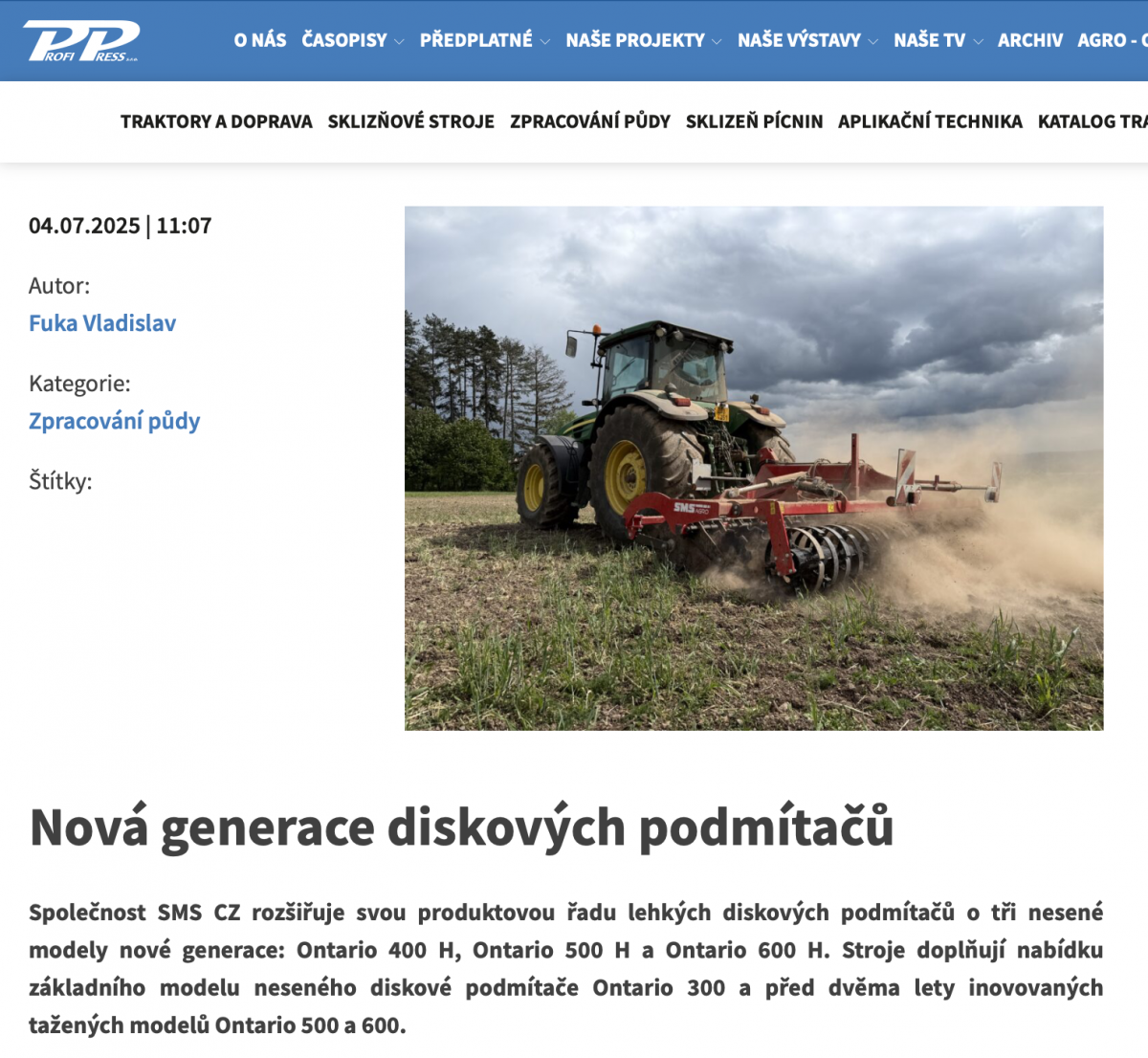Select the APLIKAČNÍ TECHNIKA category

tap(931, 121)
